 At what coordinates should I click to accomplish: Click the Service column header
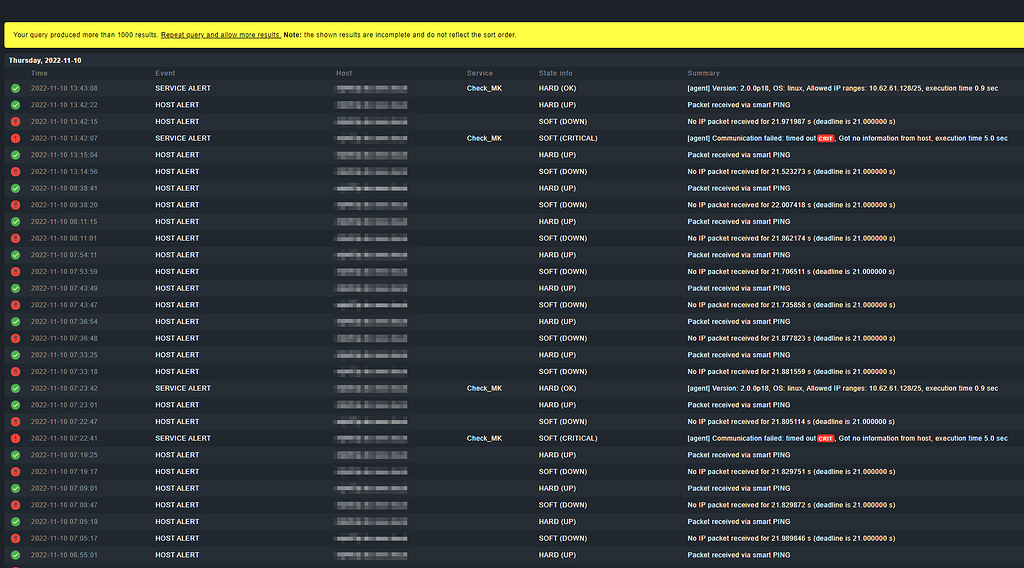tap(480, 73)
